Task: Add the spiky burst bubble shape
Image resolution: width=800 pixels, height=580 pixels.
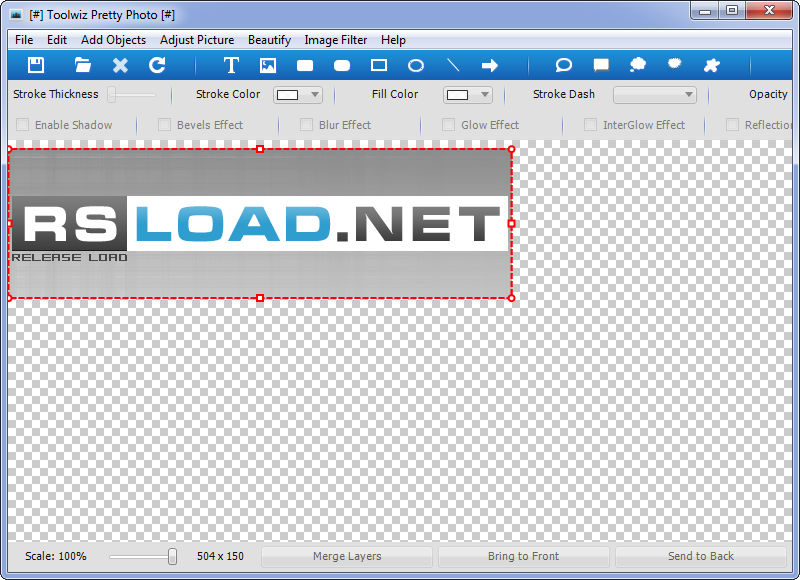Action: pos(674,64)
